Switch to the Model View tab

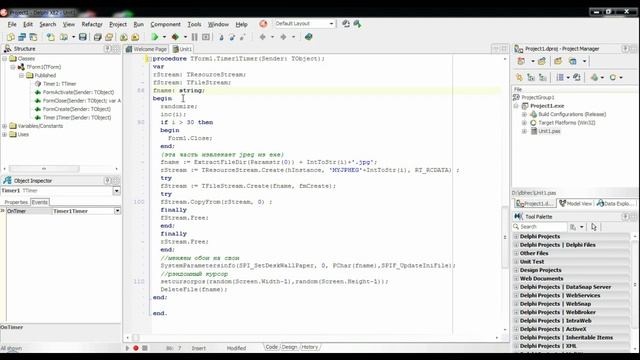click(576, 203)
